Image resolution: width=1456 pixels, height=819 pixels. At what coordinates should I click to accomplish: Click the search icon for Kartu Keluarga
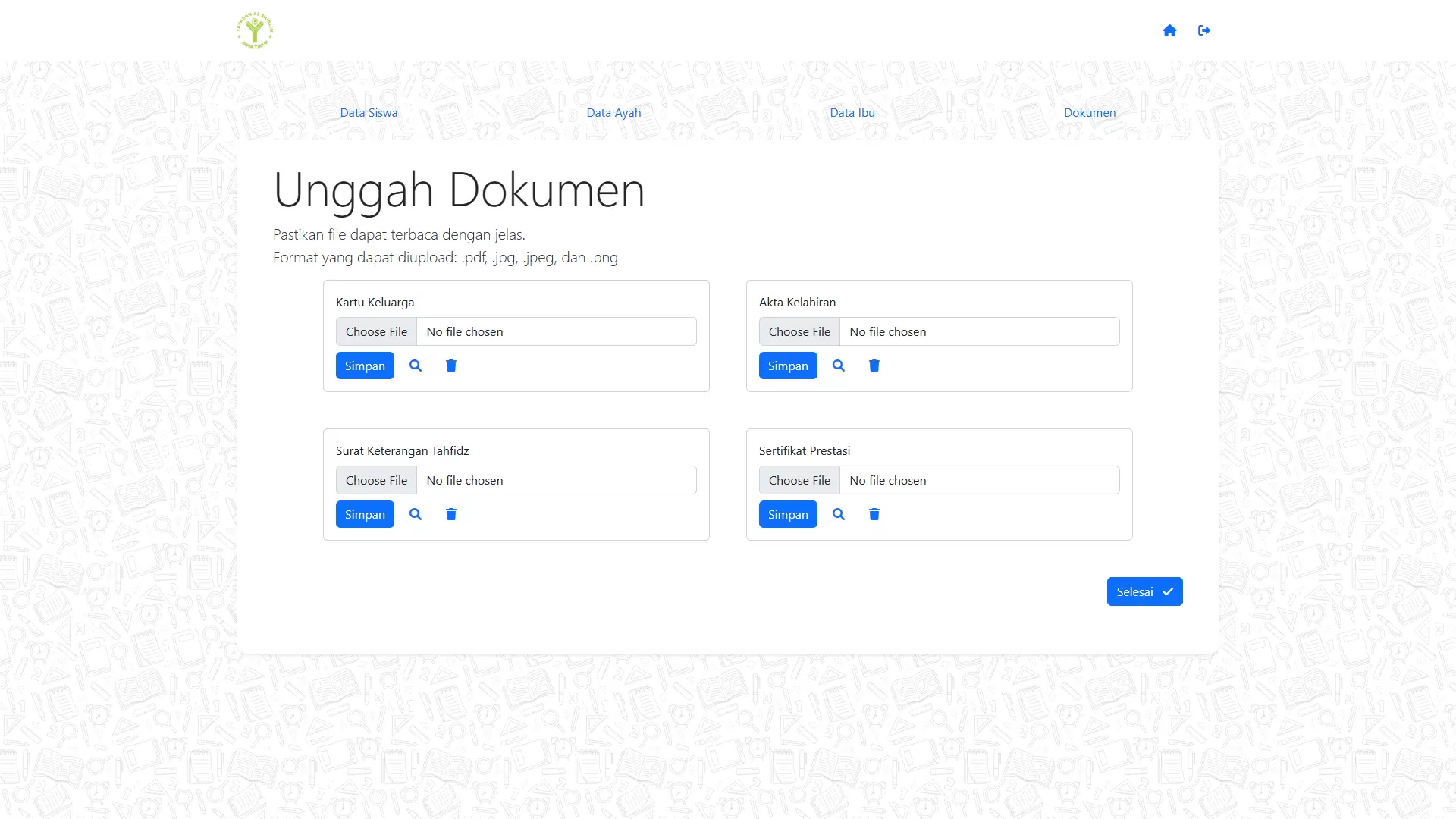point(415,365)
